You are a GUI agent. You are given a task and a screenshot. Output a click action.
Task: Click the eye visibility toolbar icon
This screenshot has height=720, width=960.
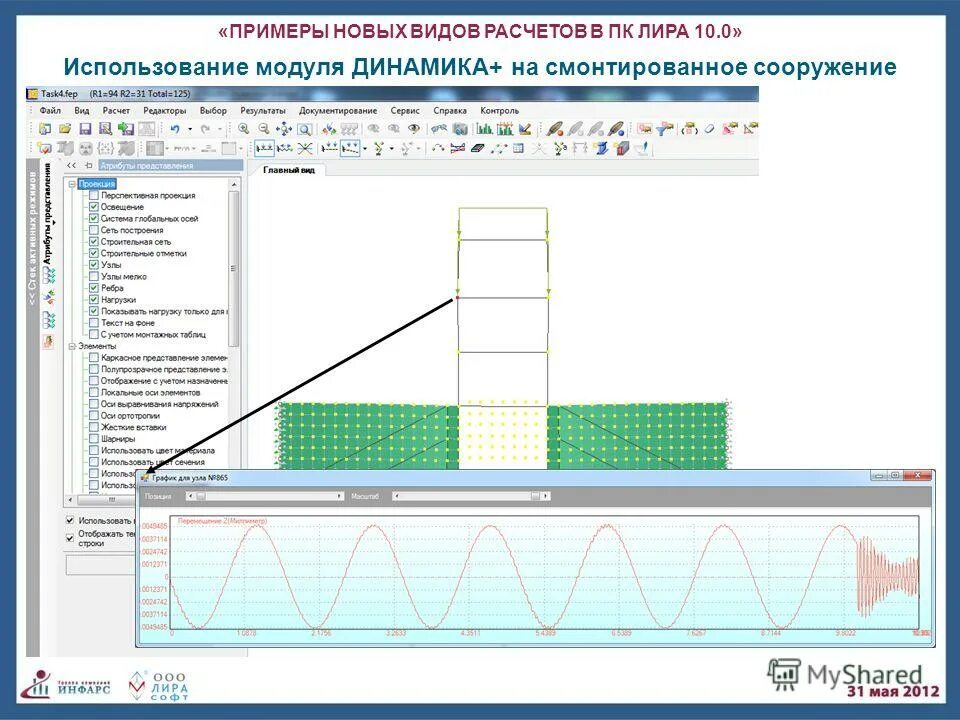click(414, 129)
